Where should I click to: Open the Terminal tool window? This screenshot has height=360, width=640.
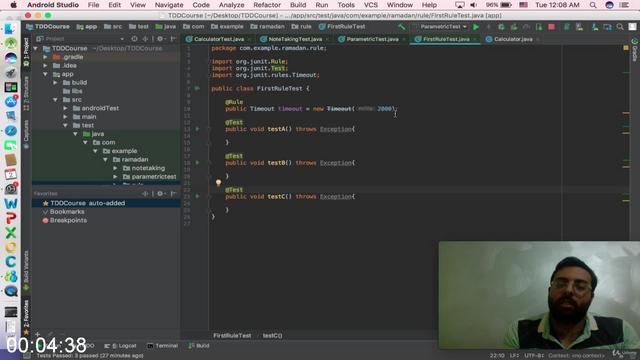tap(162, 346)
